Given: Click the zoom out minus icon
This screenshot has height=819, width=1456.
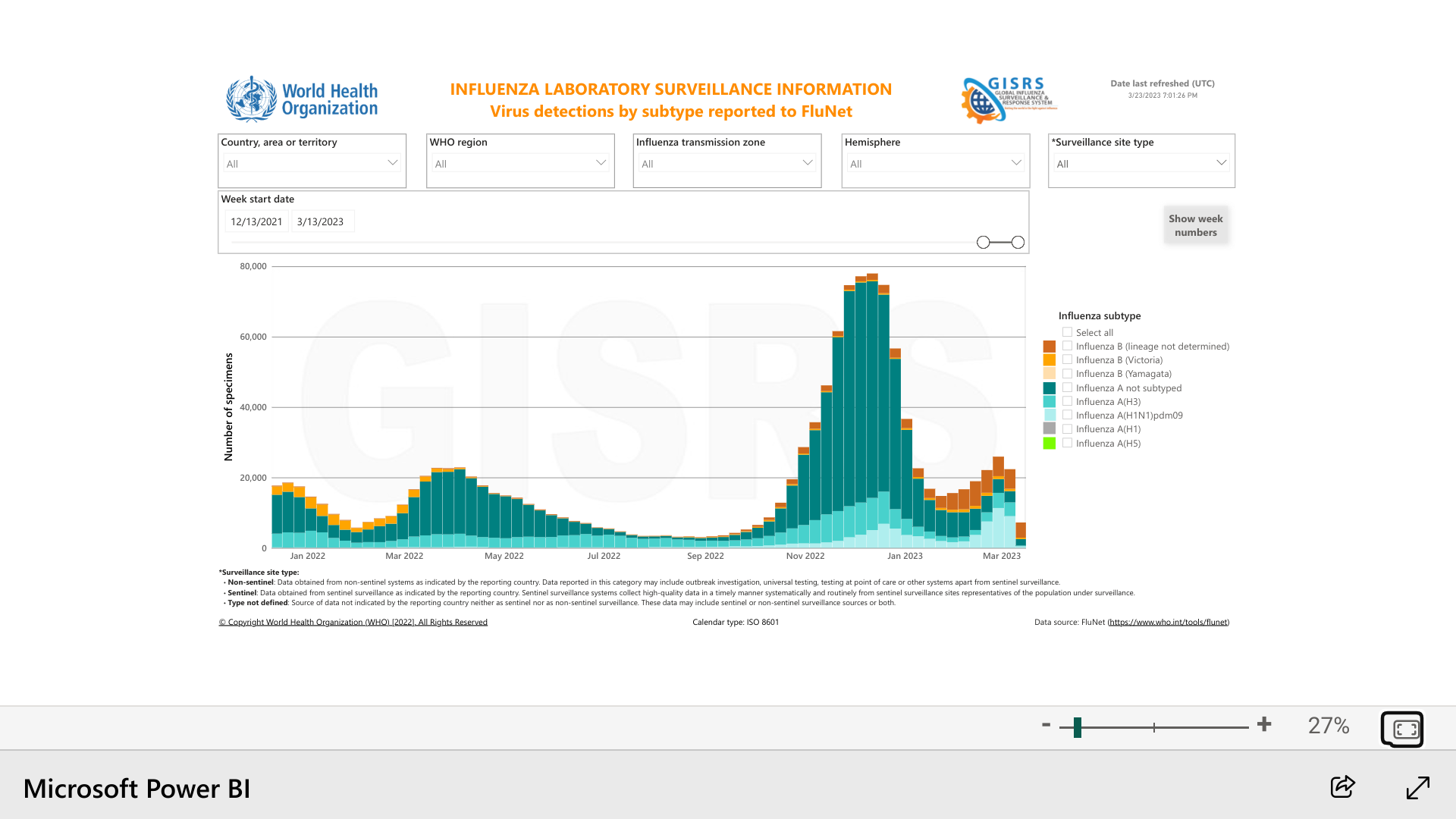Looking at the screenshot, I should [1046, 724].
